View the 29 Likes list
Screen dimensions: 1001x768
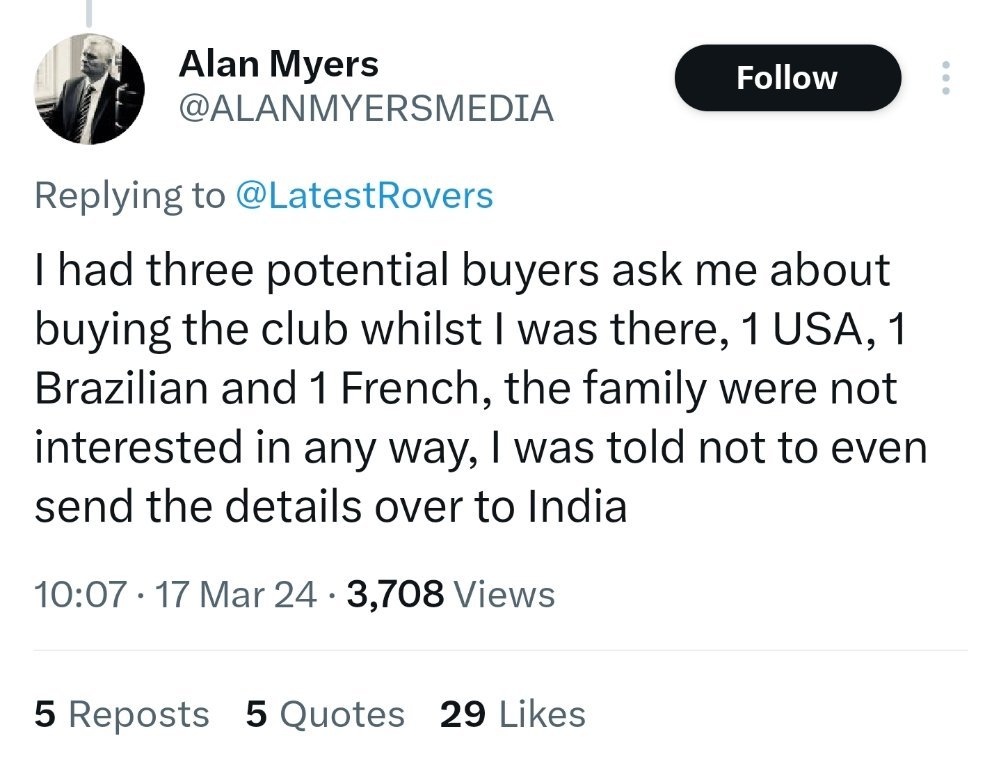click(x=512, y=714)
